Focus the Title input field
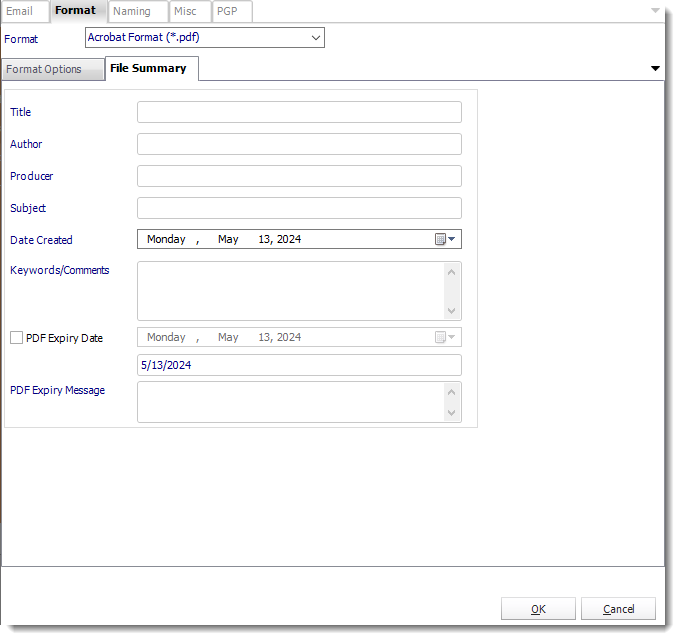 pyautogui.click(x=299, y=112)
